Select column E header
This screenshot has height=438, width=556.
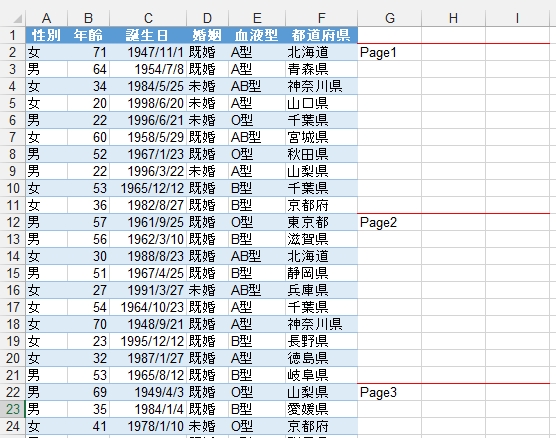[257, 18]
